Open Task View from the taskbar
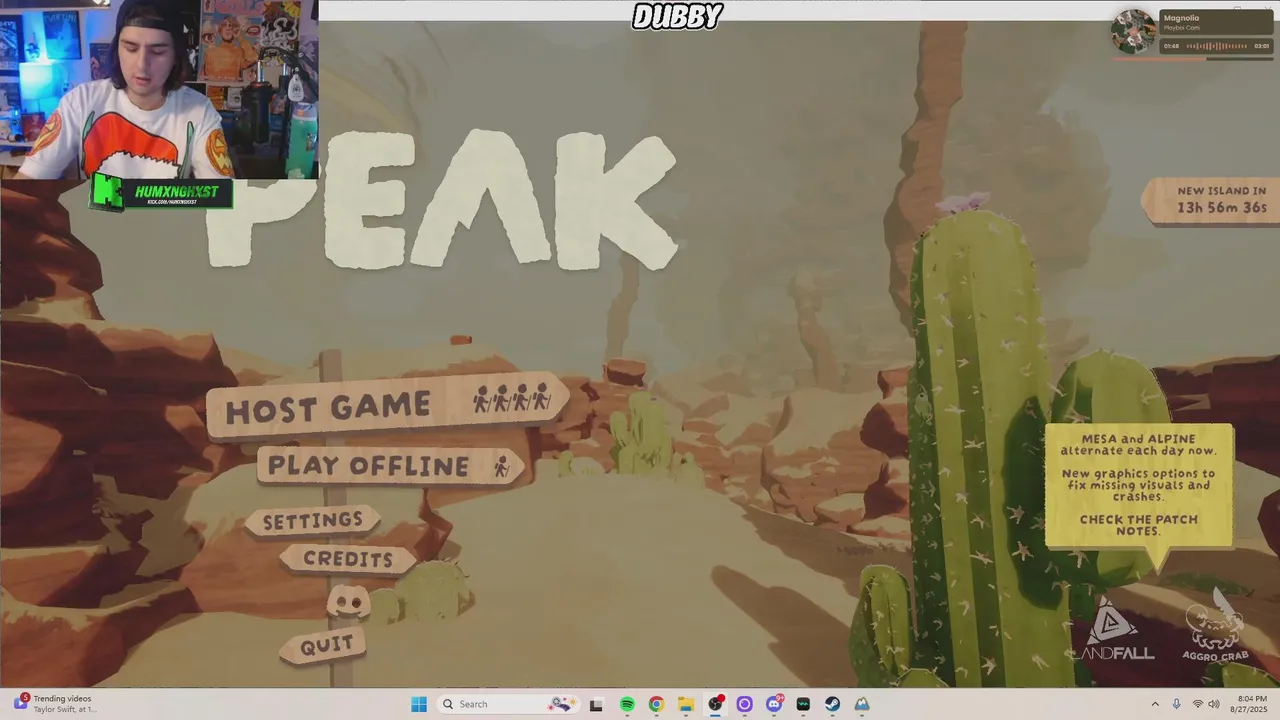Viewport: 1280px width, 720px height. pyautogui.click(x=596, y=704)
